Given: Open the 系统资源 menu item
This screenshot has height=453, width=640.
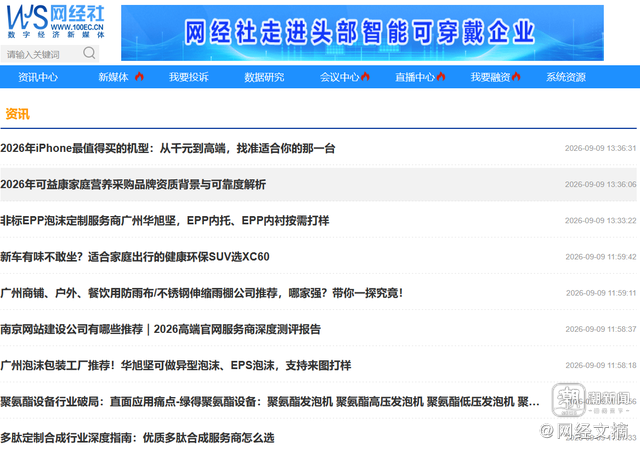Looking at the screenshot, I should click(x=566, y=77).
